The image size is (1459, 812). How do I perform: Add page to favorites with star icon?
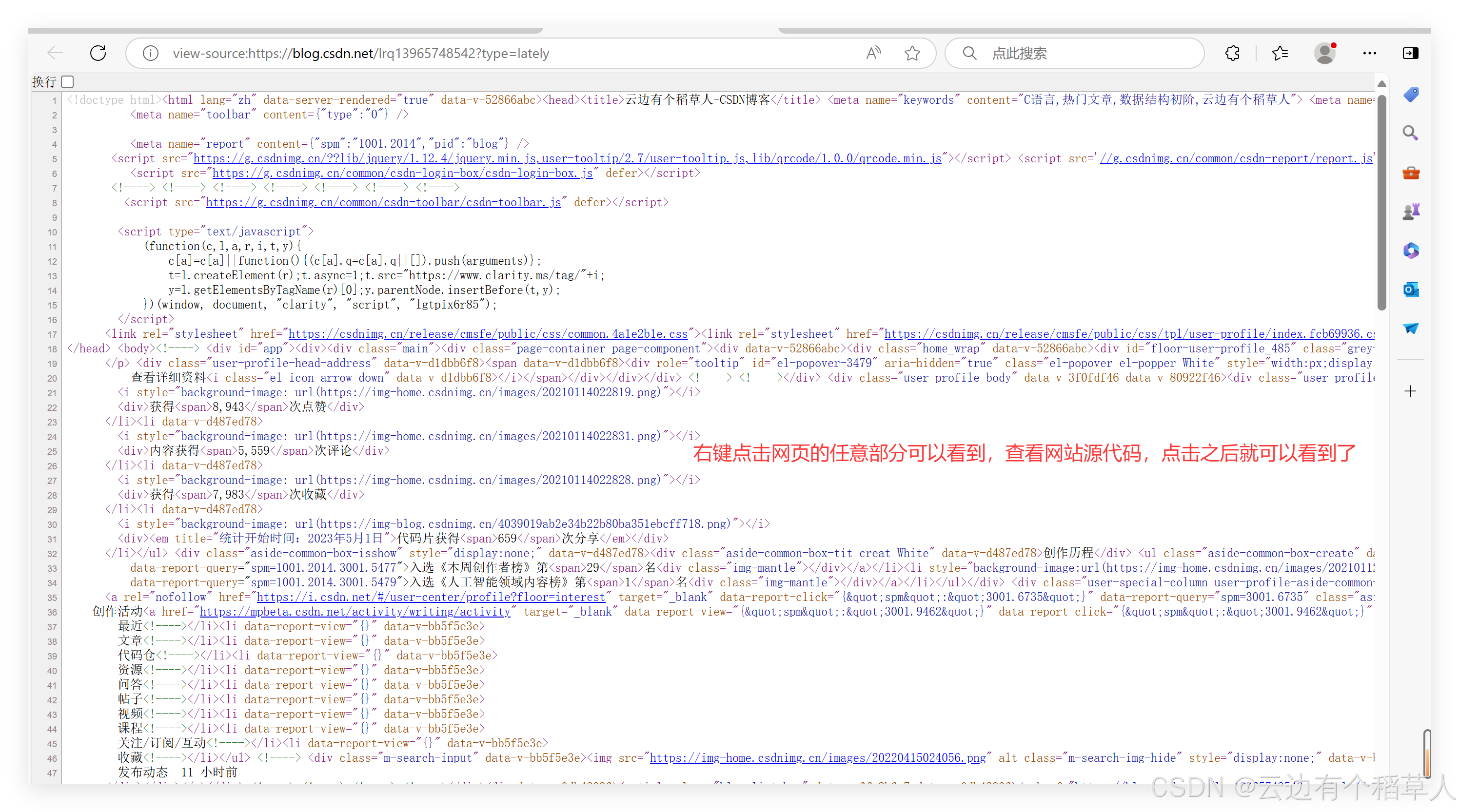912,53
